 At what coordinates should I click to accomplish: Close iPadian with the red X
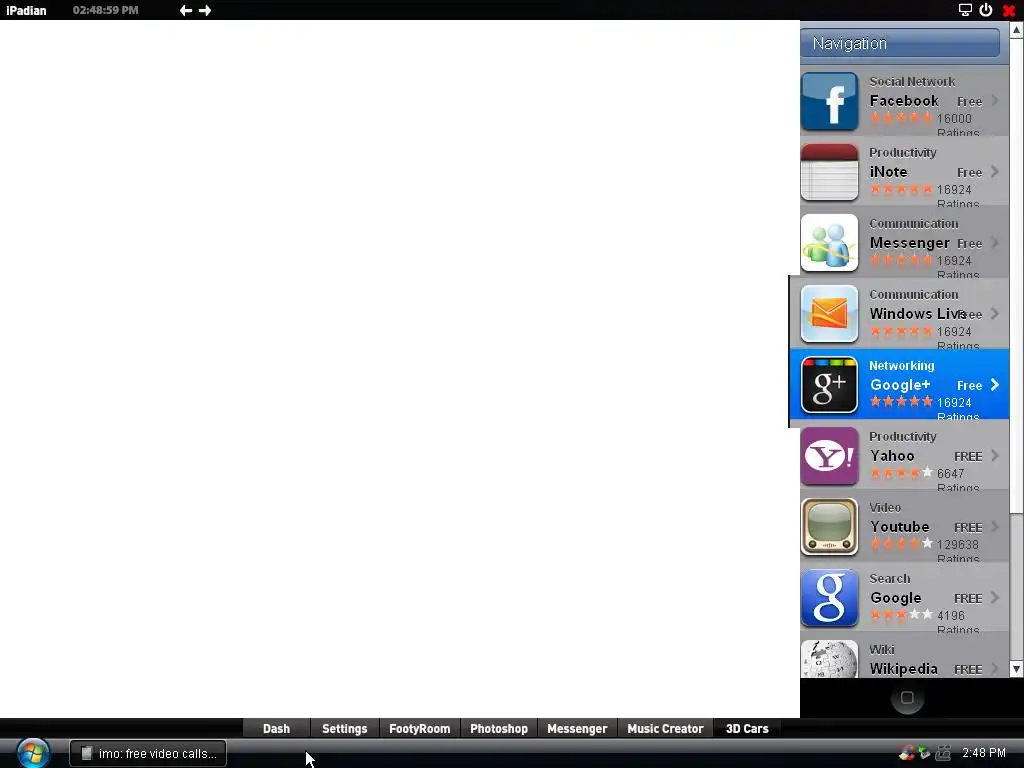point(1008,10)
